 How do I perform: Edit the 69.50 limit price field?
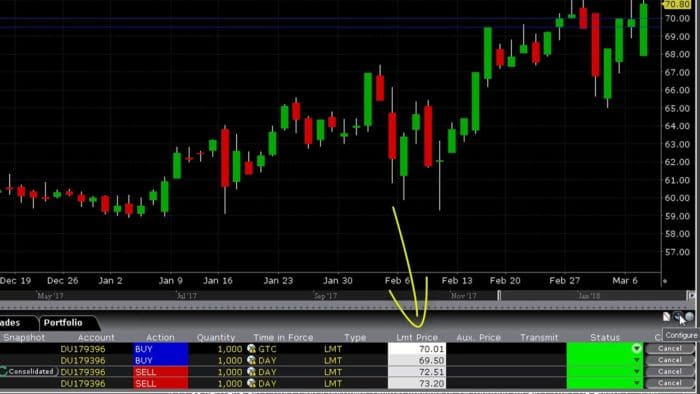(x=417, y=360)
